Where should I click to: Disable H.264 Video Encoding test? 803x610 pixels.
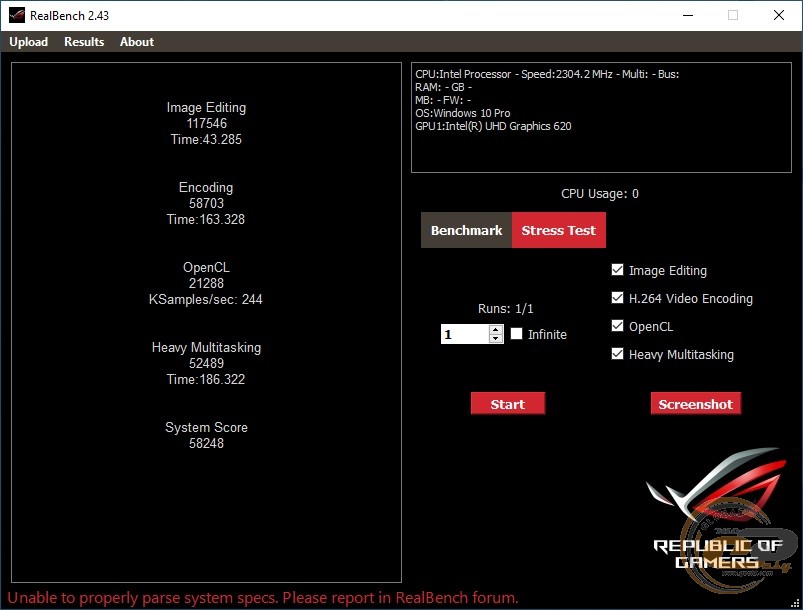[618, 298]
